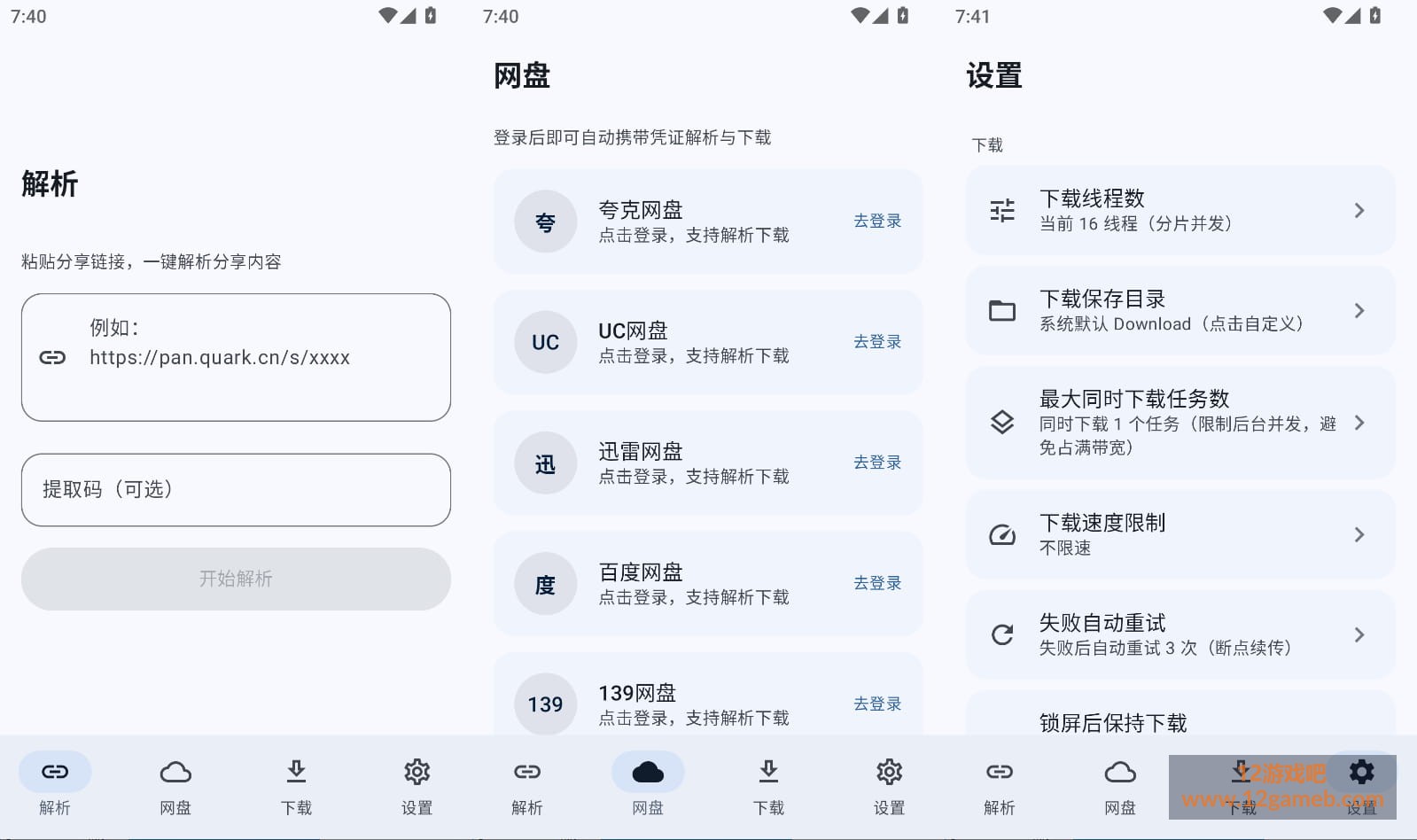Click the 开始解析 button
Screen dimensions: 1417x840
click(x=236, y=579)
